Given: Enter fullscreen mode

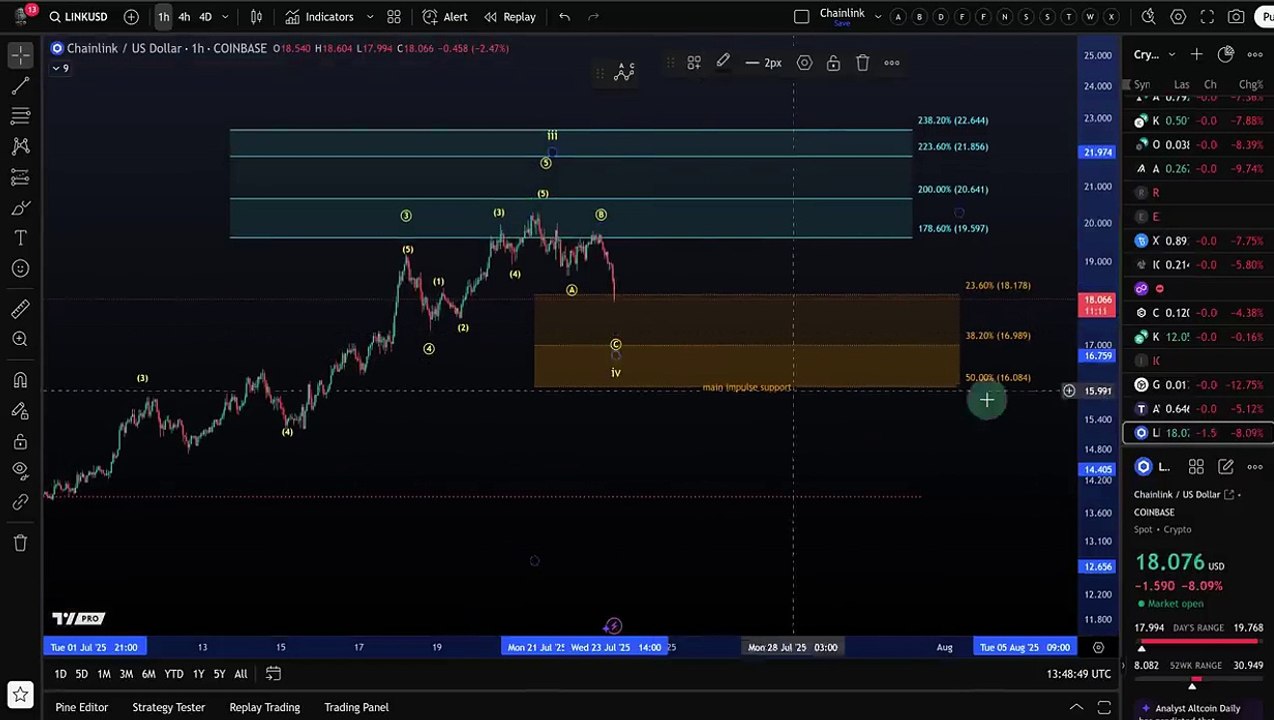Looking at the screenshot, I should click(x=1207, y=16).
